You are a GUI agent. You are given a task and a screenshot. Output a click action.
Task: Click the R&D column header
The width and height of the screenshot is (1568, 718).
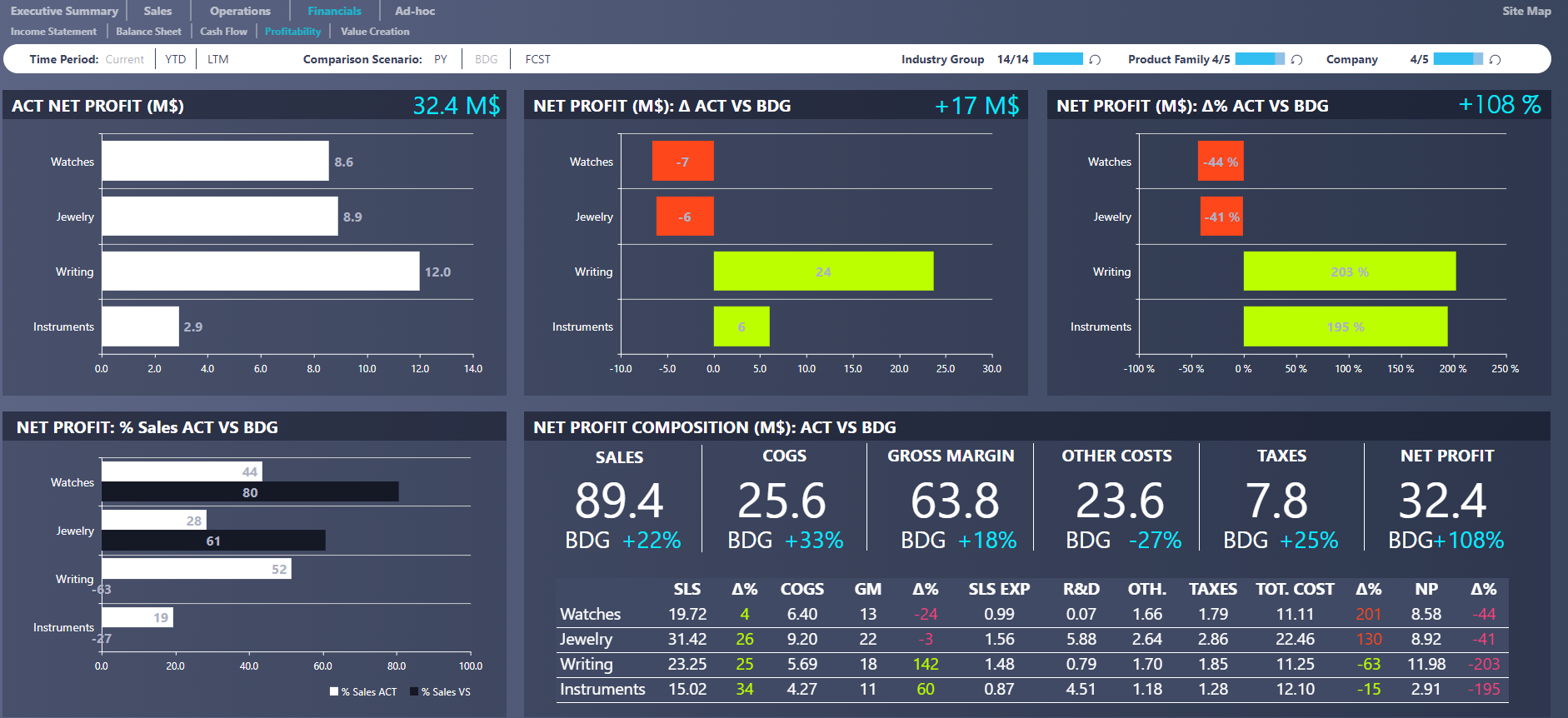(x=1081, y=589)
